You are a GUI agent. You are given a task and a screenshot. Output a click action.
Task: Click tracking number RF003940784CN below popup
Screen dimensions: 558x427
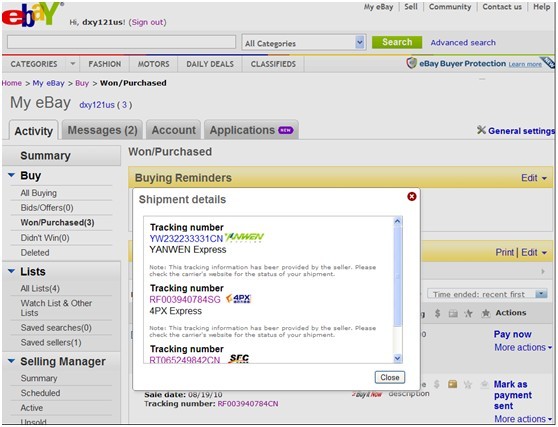(x=248, y=404)
